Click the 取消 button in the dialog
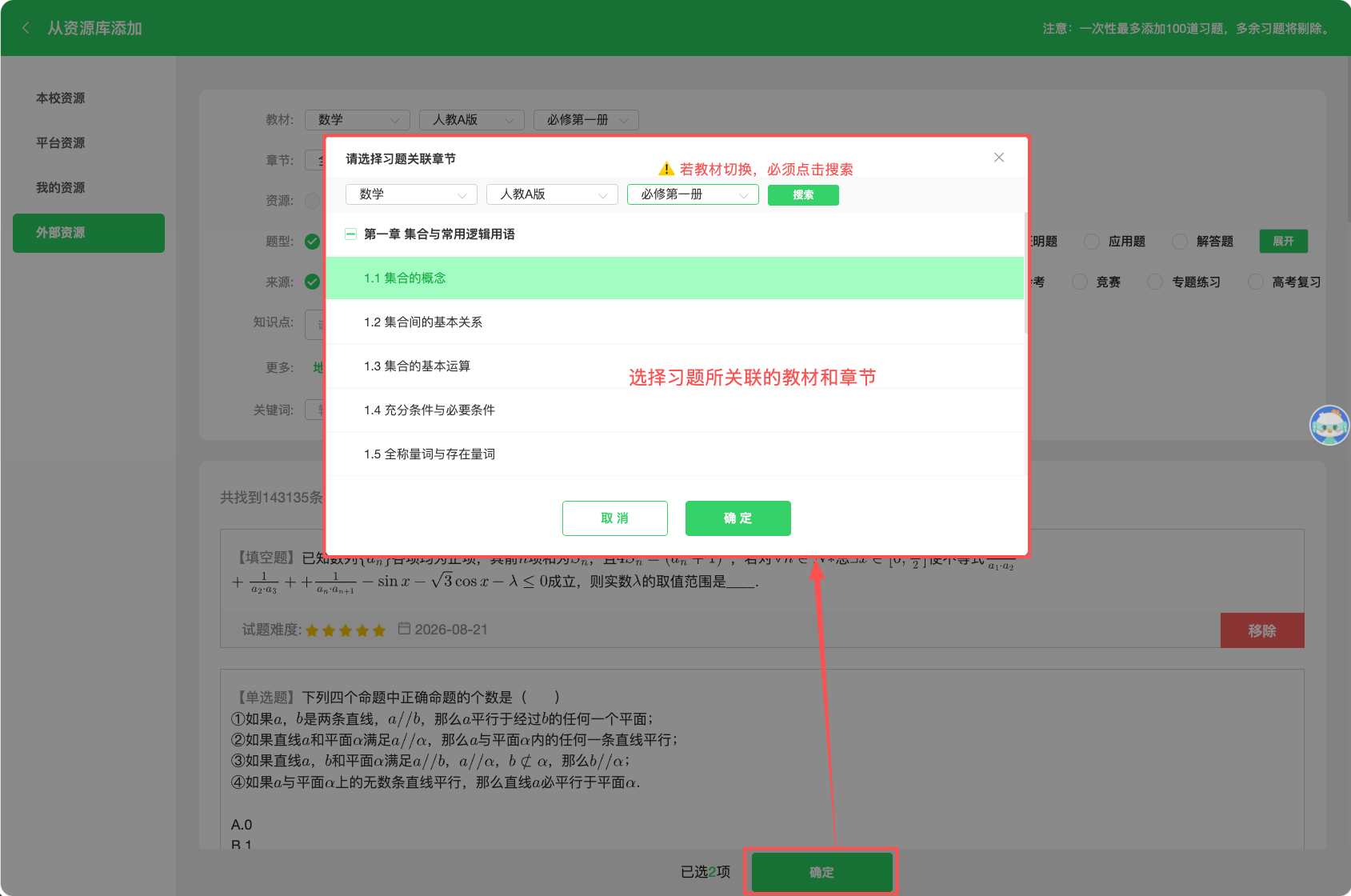 coord(615,518)
